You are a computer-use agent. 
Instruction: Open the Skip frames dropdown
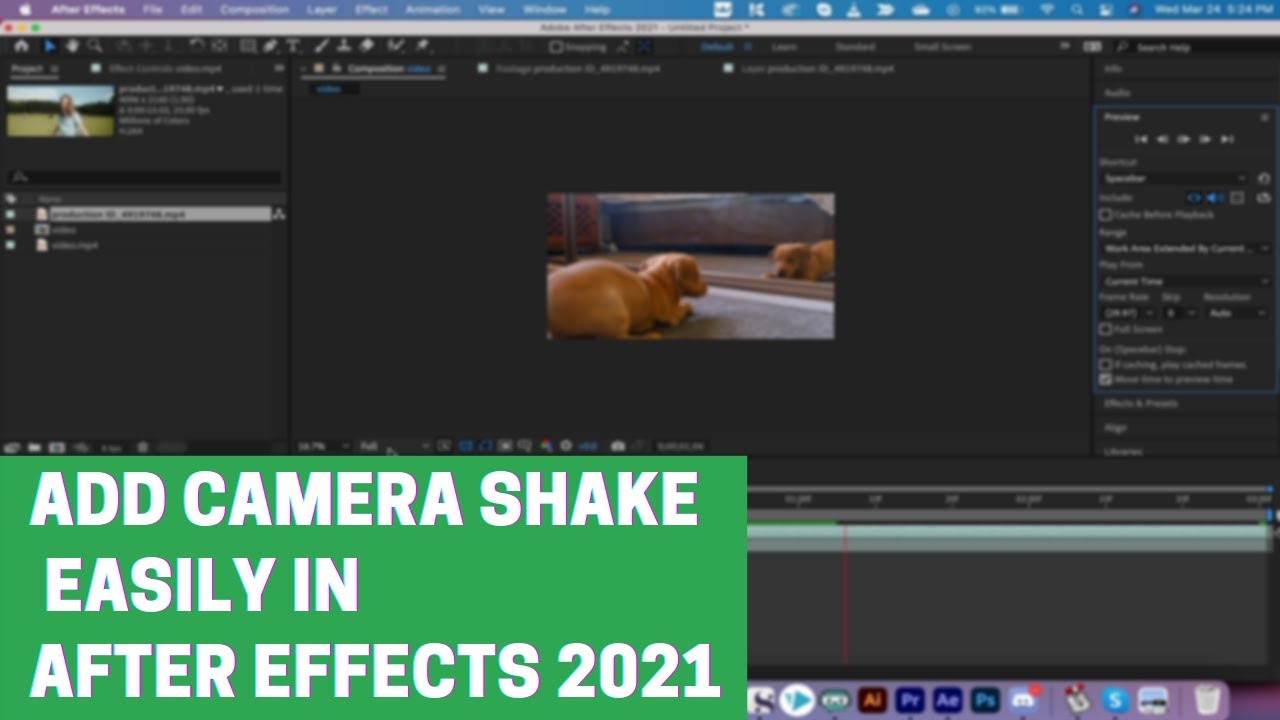pyautogui.click(x=1180, y=313)
